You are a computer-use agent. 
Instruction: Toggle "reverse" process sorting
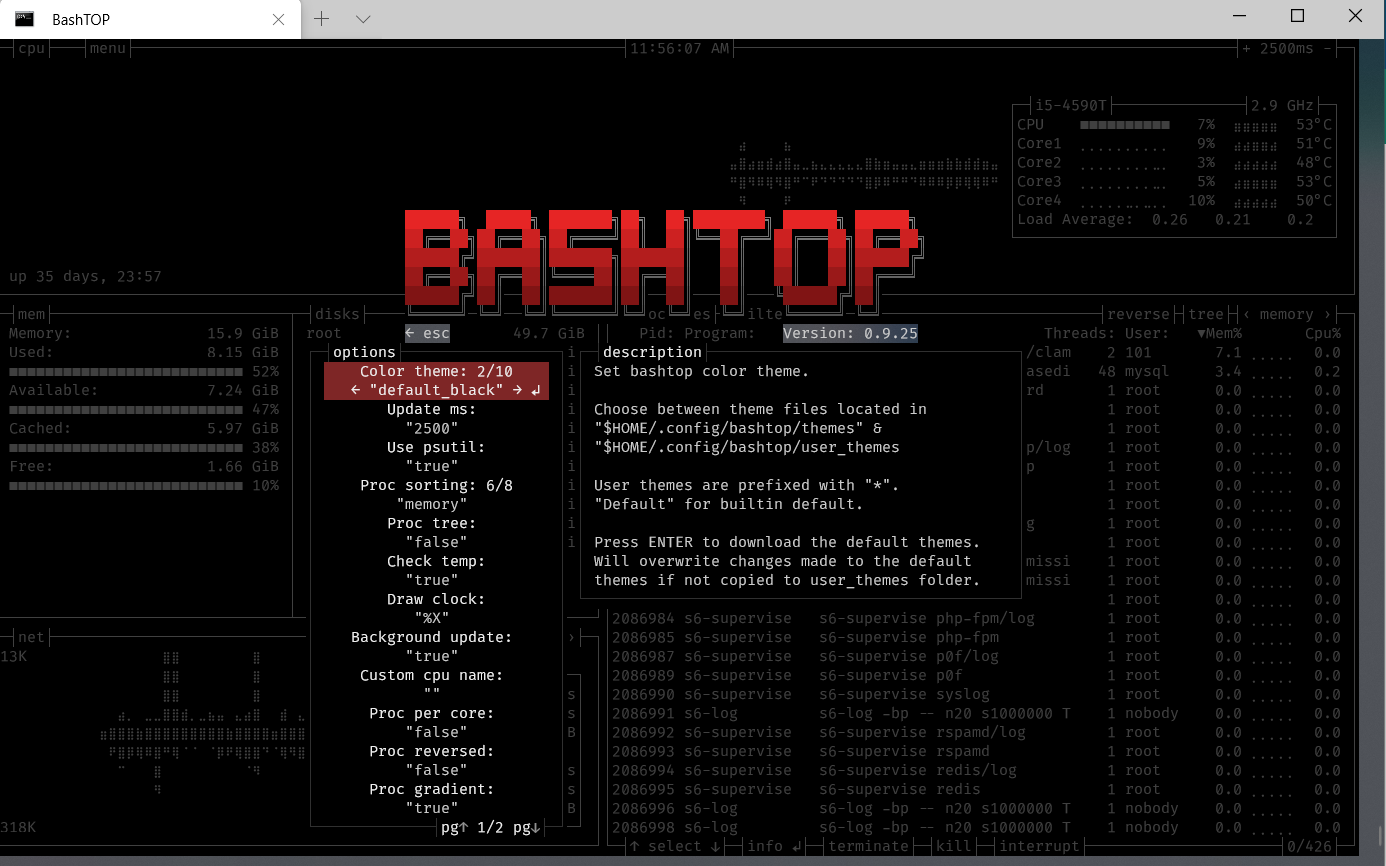coord(1139,314)
